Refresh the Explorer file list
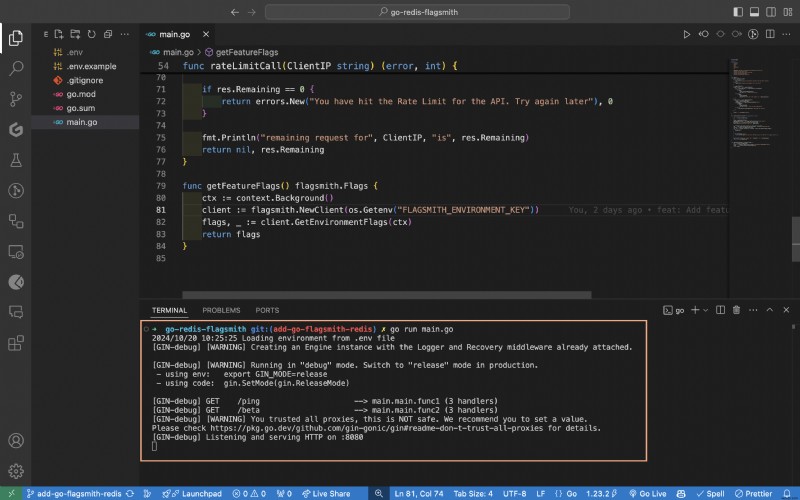The height and width of the screenshot is (500, 800). [x=91, y=34]
